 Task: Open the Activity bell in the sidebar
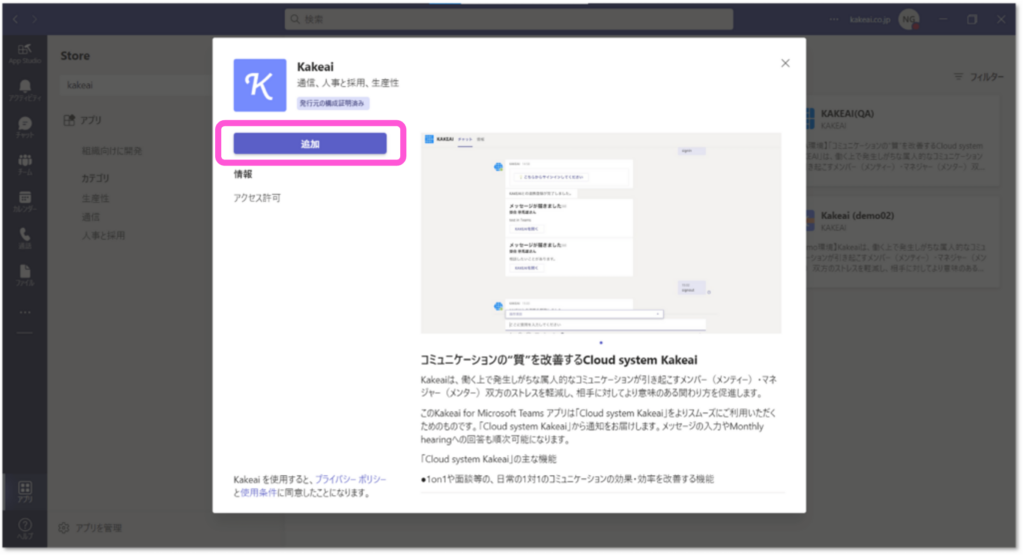(25, 90)
